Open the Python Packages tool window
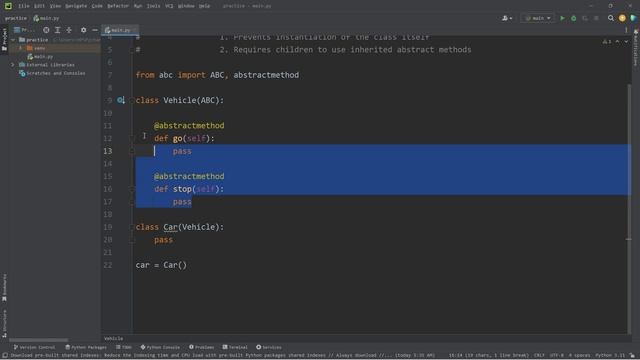Screen dimensions: 640x360 coord(86,347)
